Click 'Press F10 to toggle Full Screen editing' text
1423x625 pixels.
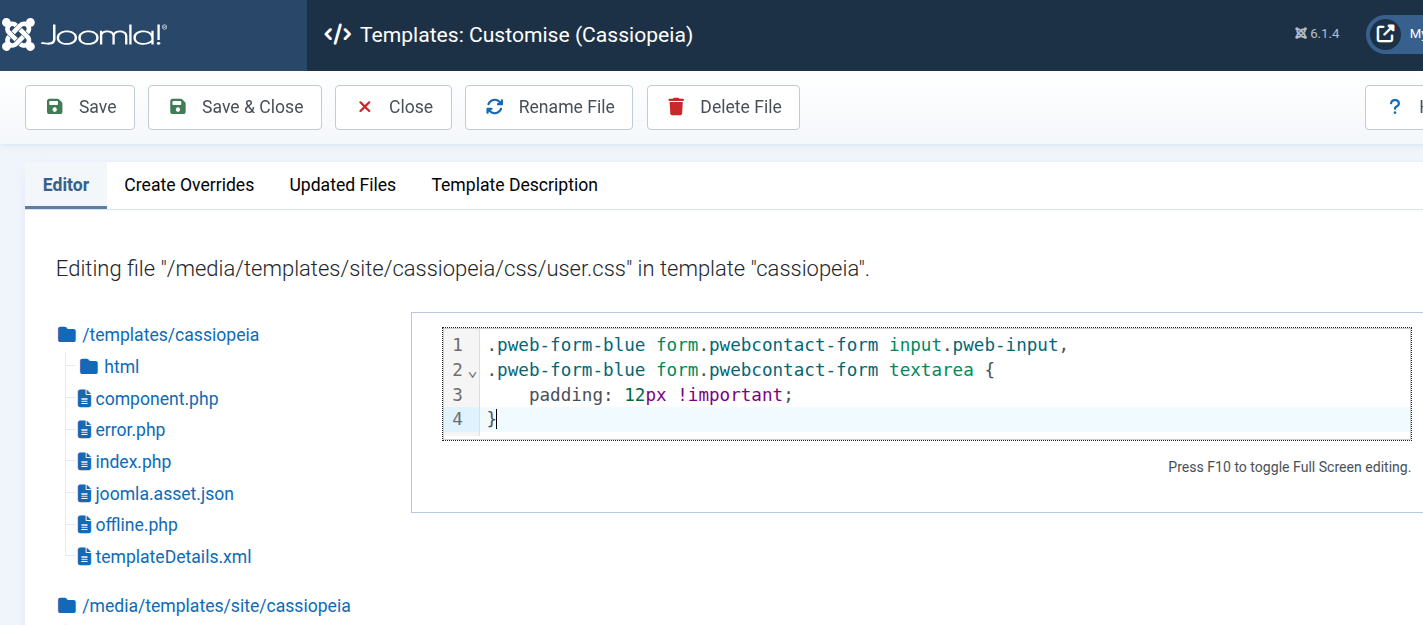pyautogui.click(x=1289, y=467)
